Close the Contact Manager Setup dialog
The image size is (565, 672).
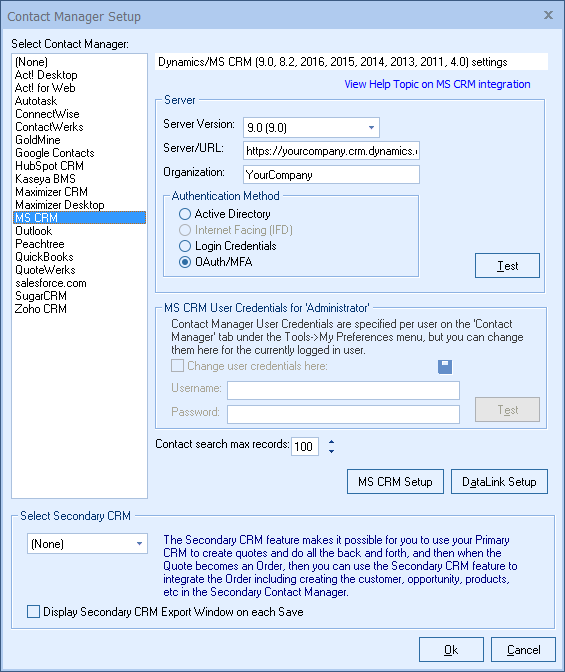(x=548, y=15)
